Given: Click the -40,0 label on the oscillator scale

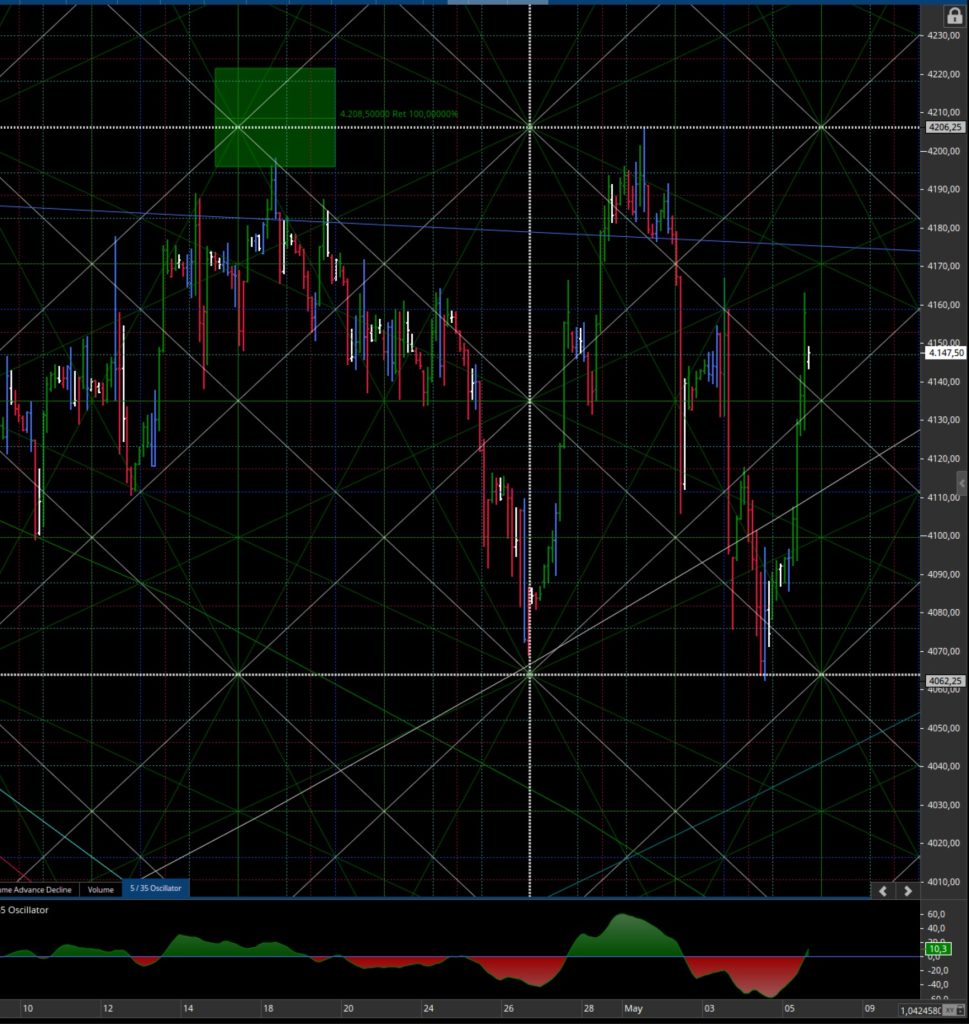Looking at the screenshot, I should click(936, 984).
